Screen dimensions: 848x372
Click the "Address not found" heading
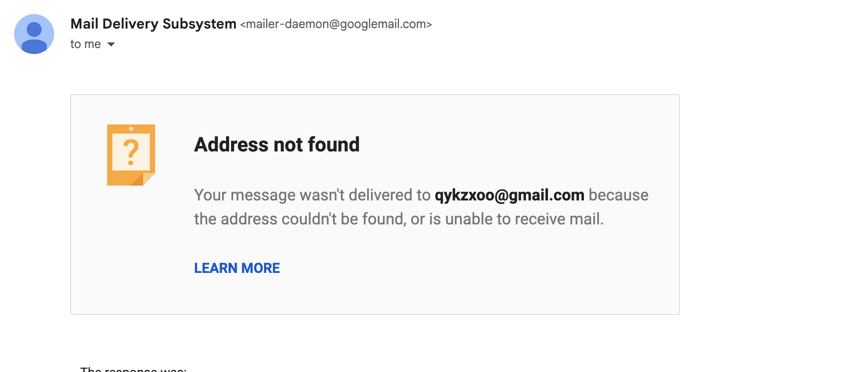coord(277,144)
